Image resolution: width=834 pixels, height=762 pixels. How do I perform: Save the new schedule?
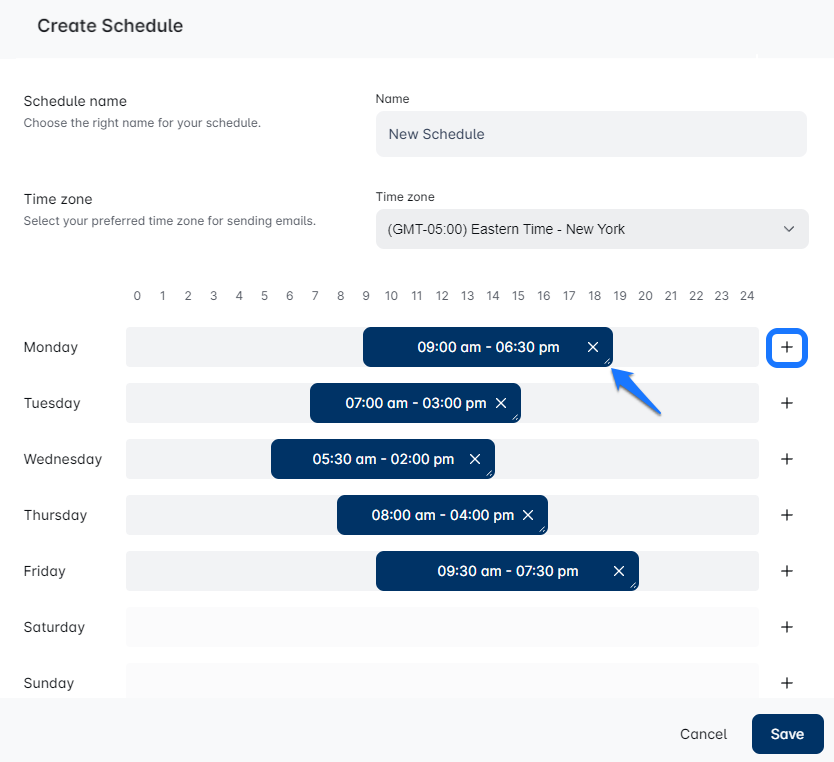[787, 734]
